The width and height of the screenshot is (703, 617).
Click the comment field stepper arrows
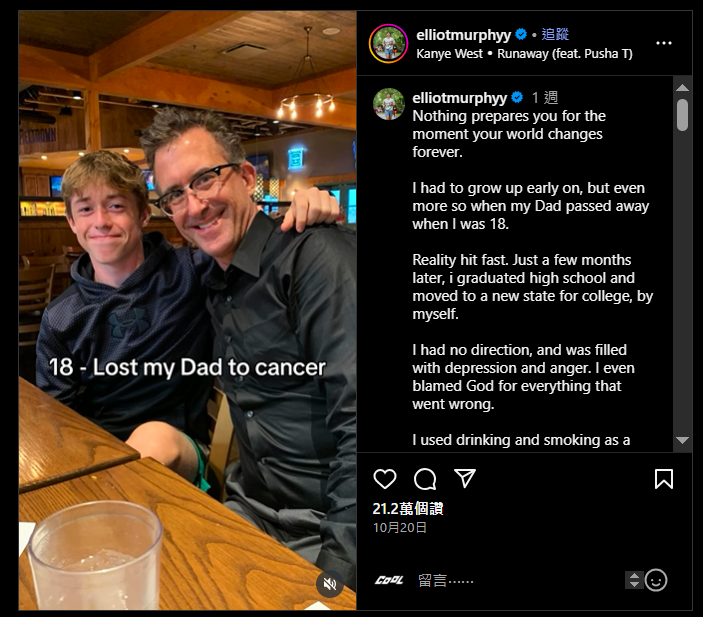coord(633,580)
